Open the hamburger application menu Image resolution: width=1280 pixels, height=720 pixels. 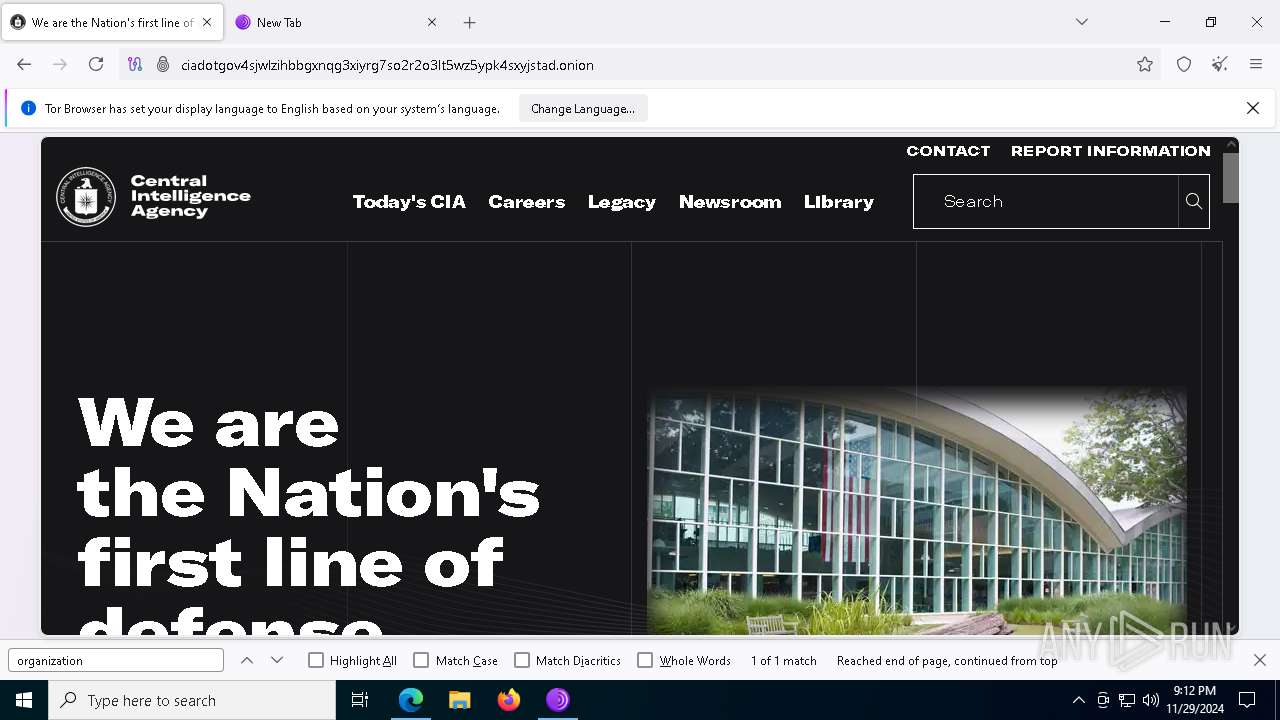[x=1256, y=64]
